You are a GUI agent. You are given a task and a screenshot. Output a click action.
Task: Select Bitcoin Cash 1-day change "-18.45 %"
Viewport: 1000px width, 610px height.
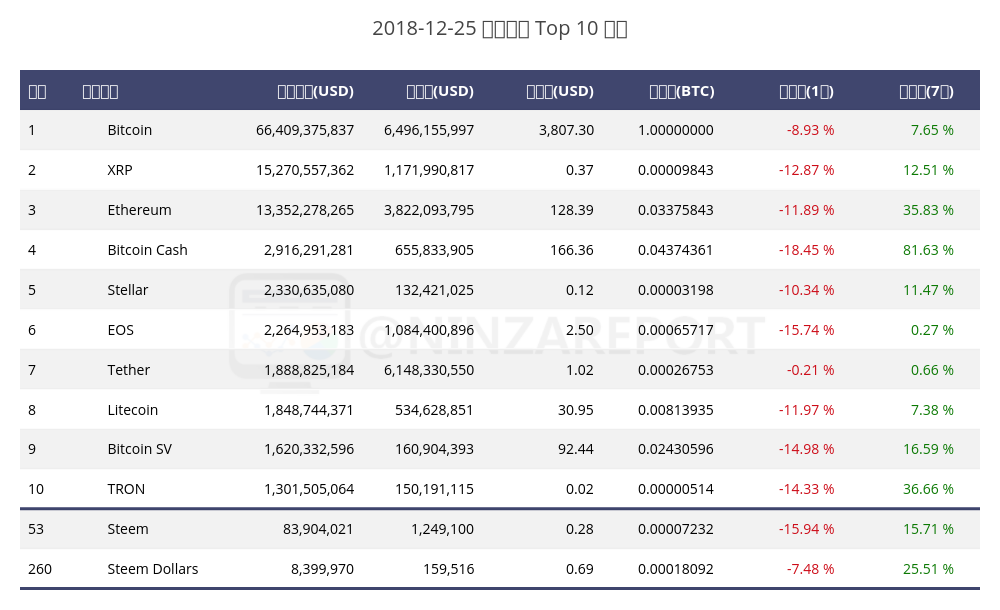coord(806,250)
